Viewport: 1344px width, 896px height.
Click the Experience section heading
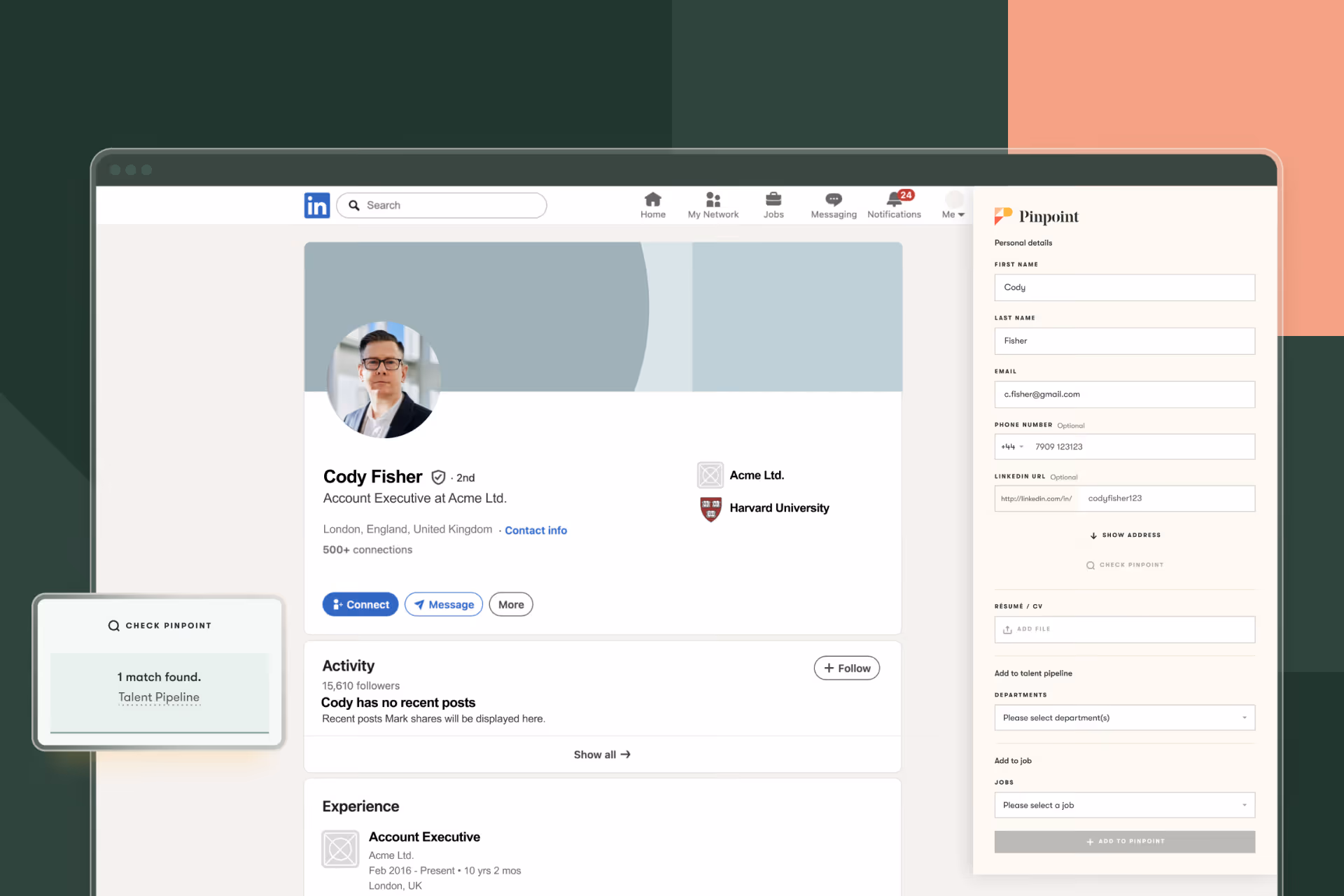[360, 806]
